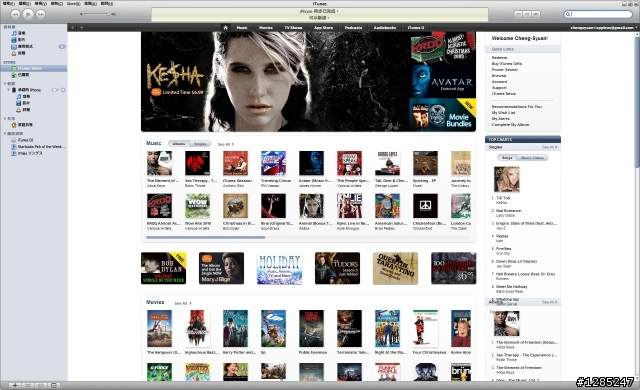Click the previous track rewind button
The width and height of the screenshot is (640, 390).
coord(15,14)
